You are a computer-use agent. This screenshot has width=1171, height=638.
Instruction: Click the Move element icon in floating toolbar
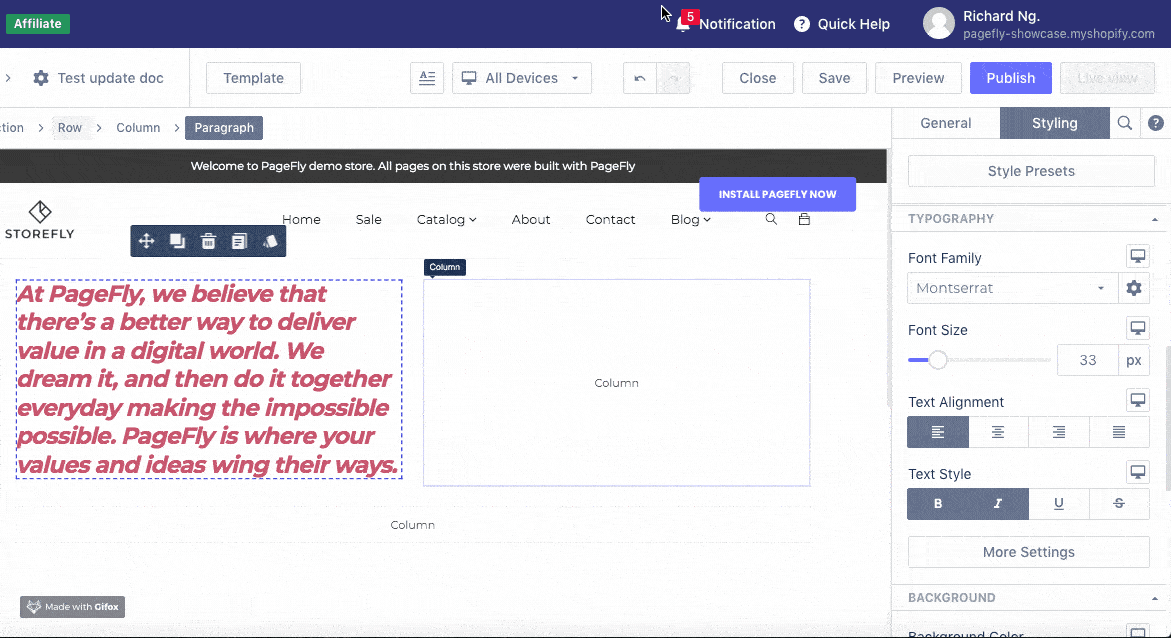146,241
